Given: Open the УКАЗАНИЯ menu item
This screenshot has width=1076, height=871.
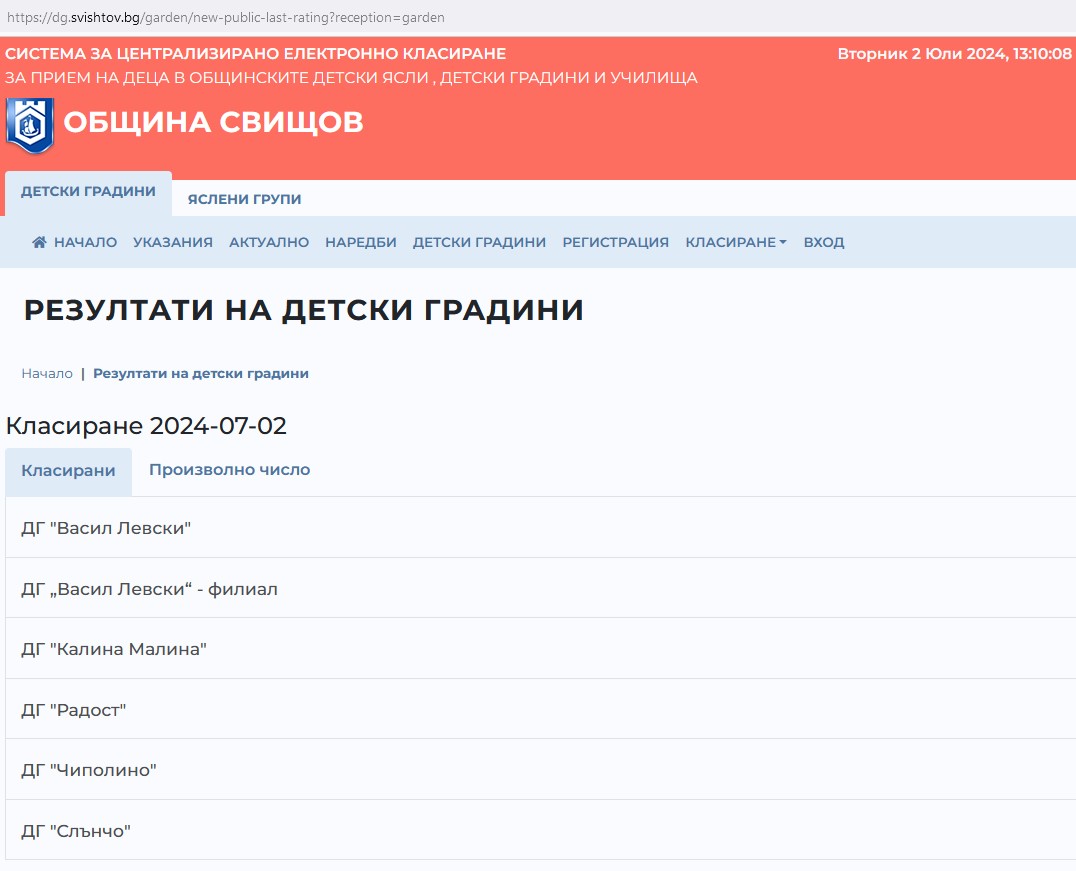Looking at the screenshot, I should (x=173, y=242).
